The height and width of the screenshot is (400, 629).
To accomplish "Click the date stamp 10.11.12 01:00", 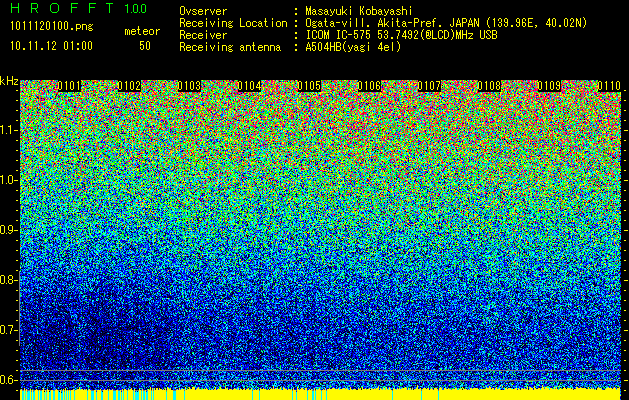I will [x=51, y=46].
